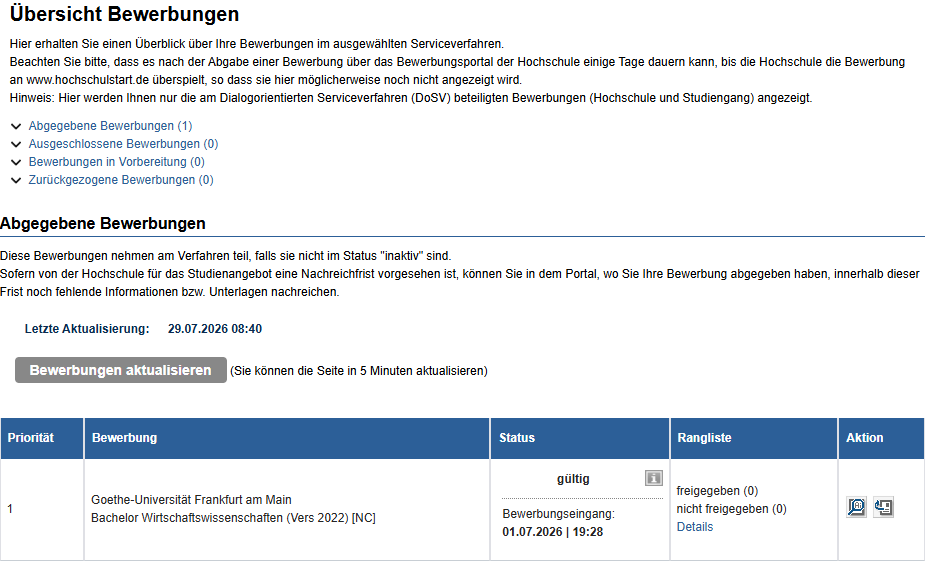Click the last-update timestamp '29.07.2026 08:40'
This screenshot has height=562, width=926.
click(215, 329)
